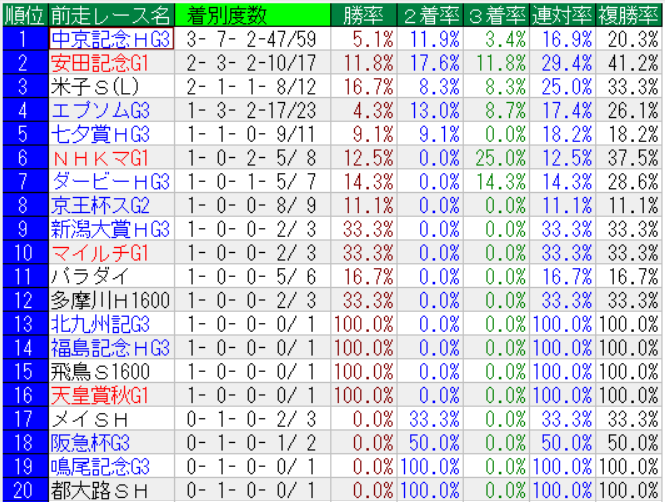
Task: Sort by the 勝率 column header
Action: (x=363, y=15)
